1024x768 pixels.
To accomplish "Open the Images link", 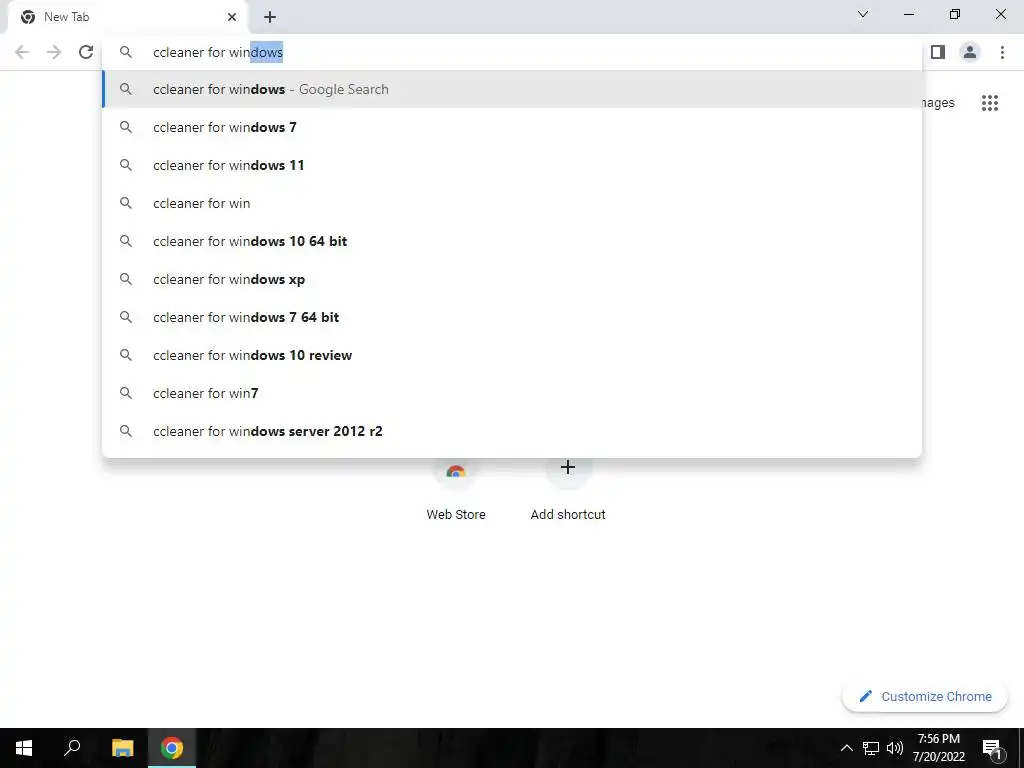I will coord(938,103).
